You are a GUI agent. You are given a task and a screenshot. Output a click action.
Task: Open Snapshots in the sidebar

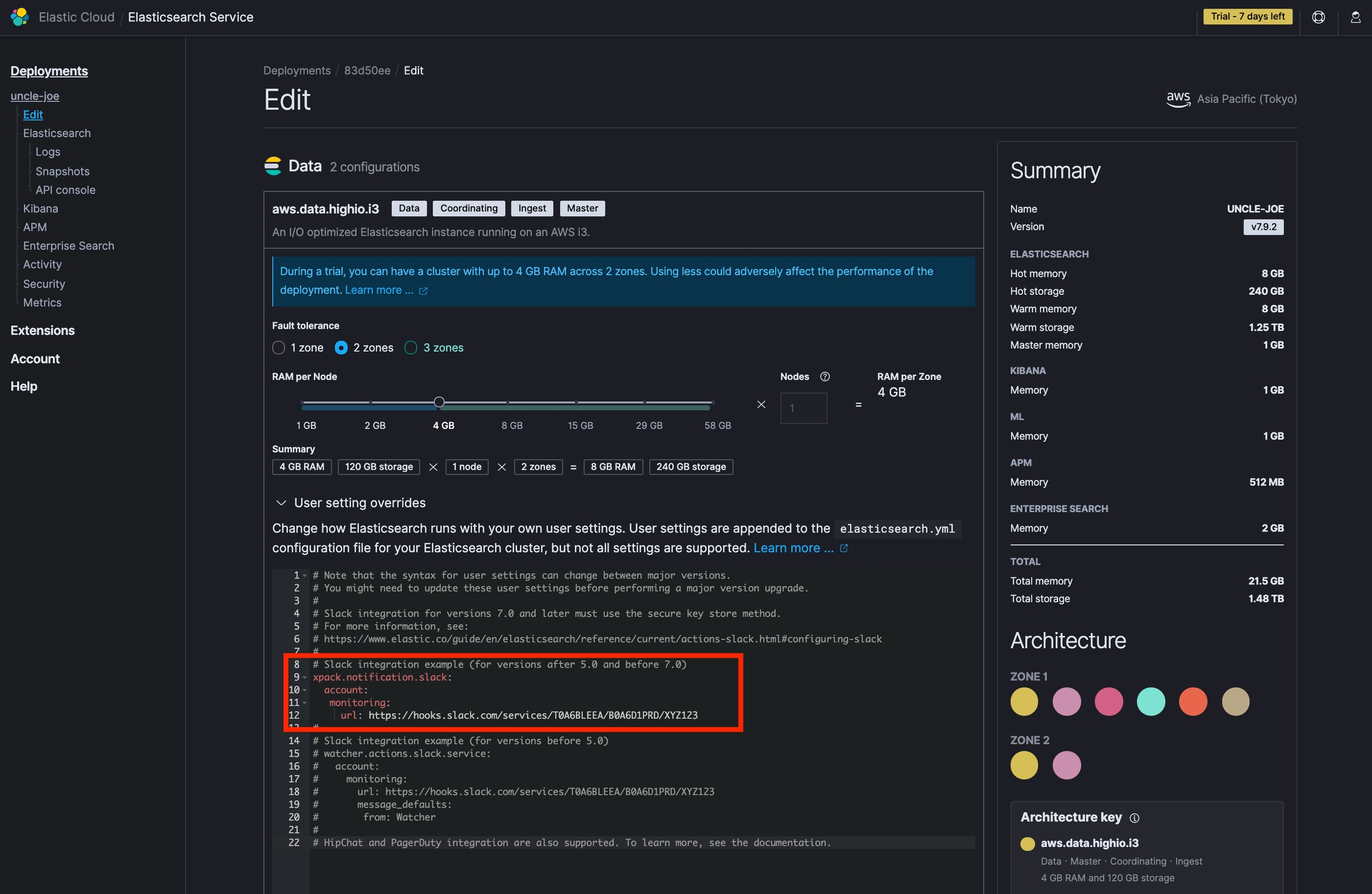click(63, 171)
